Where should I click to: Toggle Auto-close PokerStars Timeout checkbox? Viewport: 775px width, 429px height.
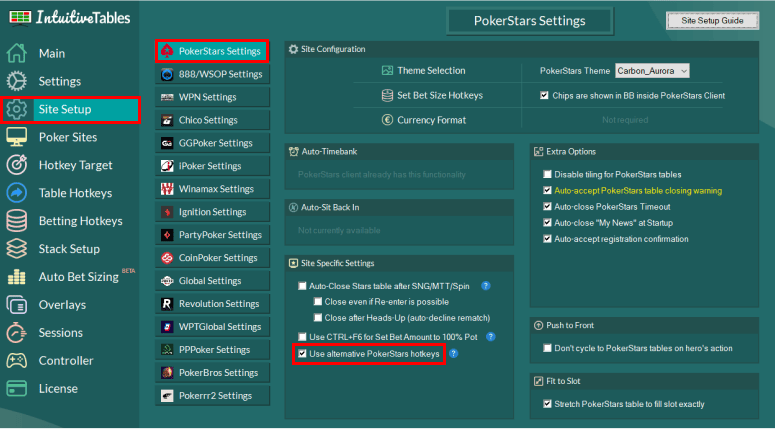pyautogui.click(x=547, y=207)
